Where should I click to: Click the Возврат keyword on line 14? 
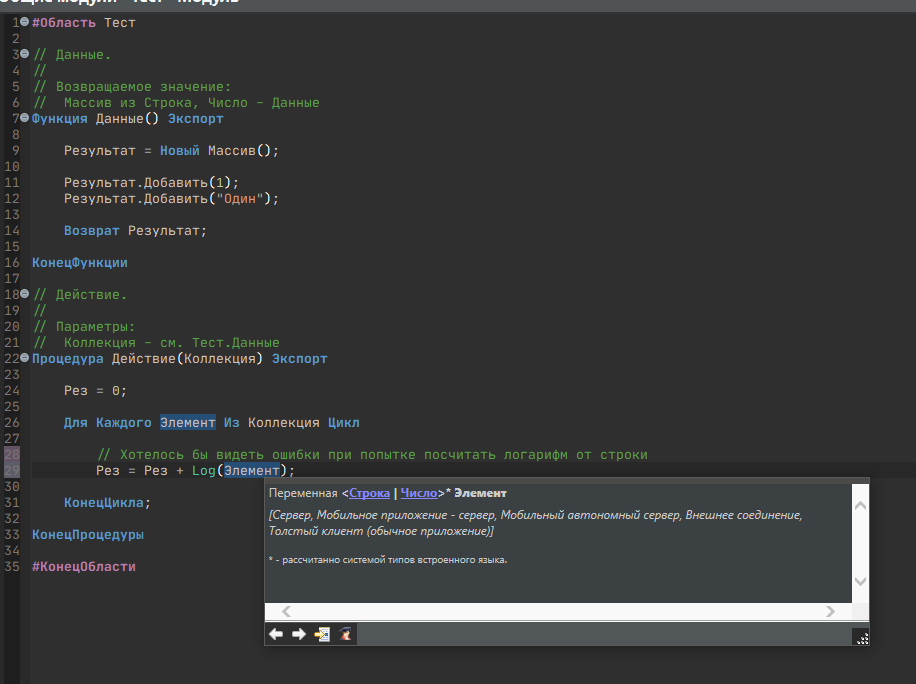[92, 231]
